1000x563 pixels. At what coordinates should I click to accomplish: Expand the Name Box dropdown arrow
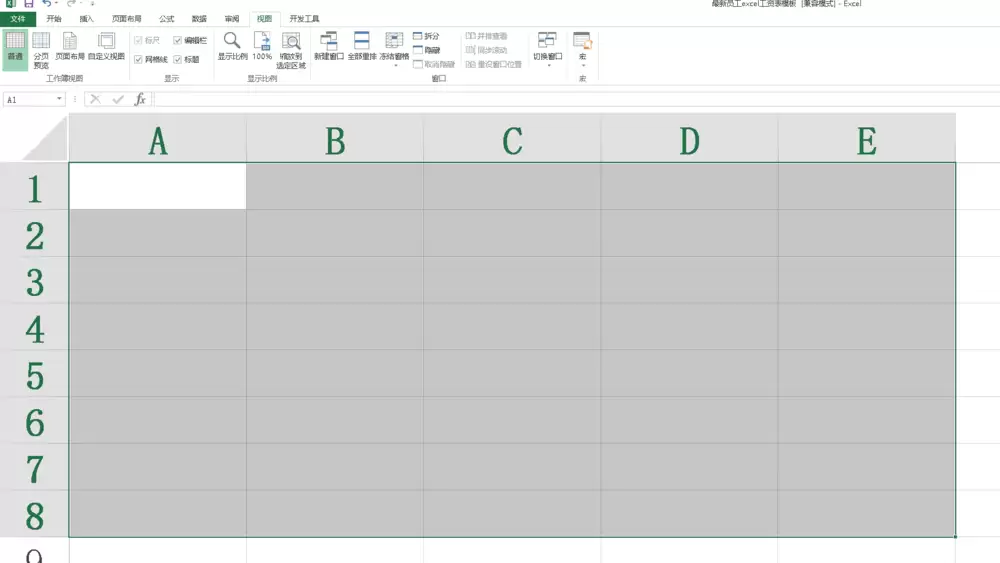(59, 99)
